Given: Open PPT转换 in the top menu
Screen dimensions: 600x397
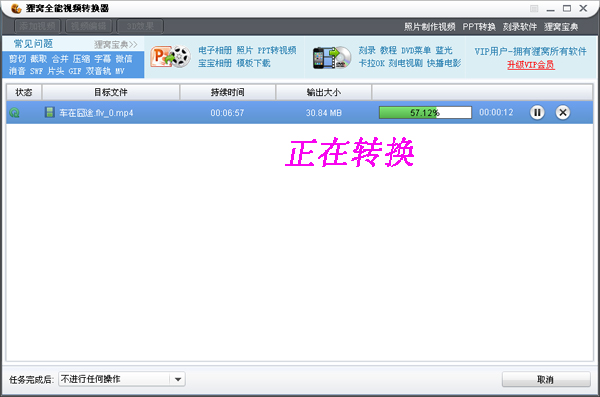Looking at the screenshot, I should pos(479,27).
